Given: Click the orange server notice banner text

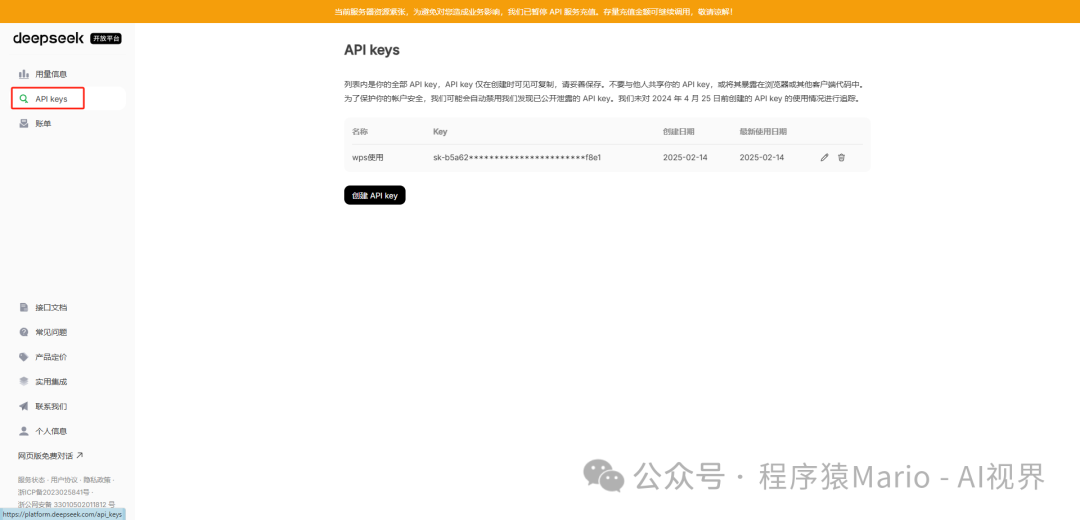Looking at the screenshot, I should pyautogui.click(x=533, y=12).
